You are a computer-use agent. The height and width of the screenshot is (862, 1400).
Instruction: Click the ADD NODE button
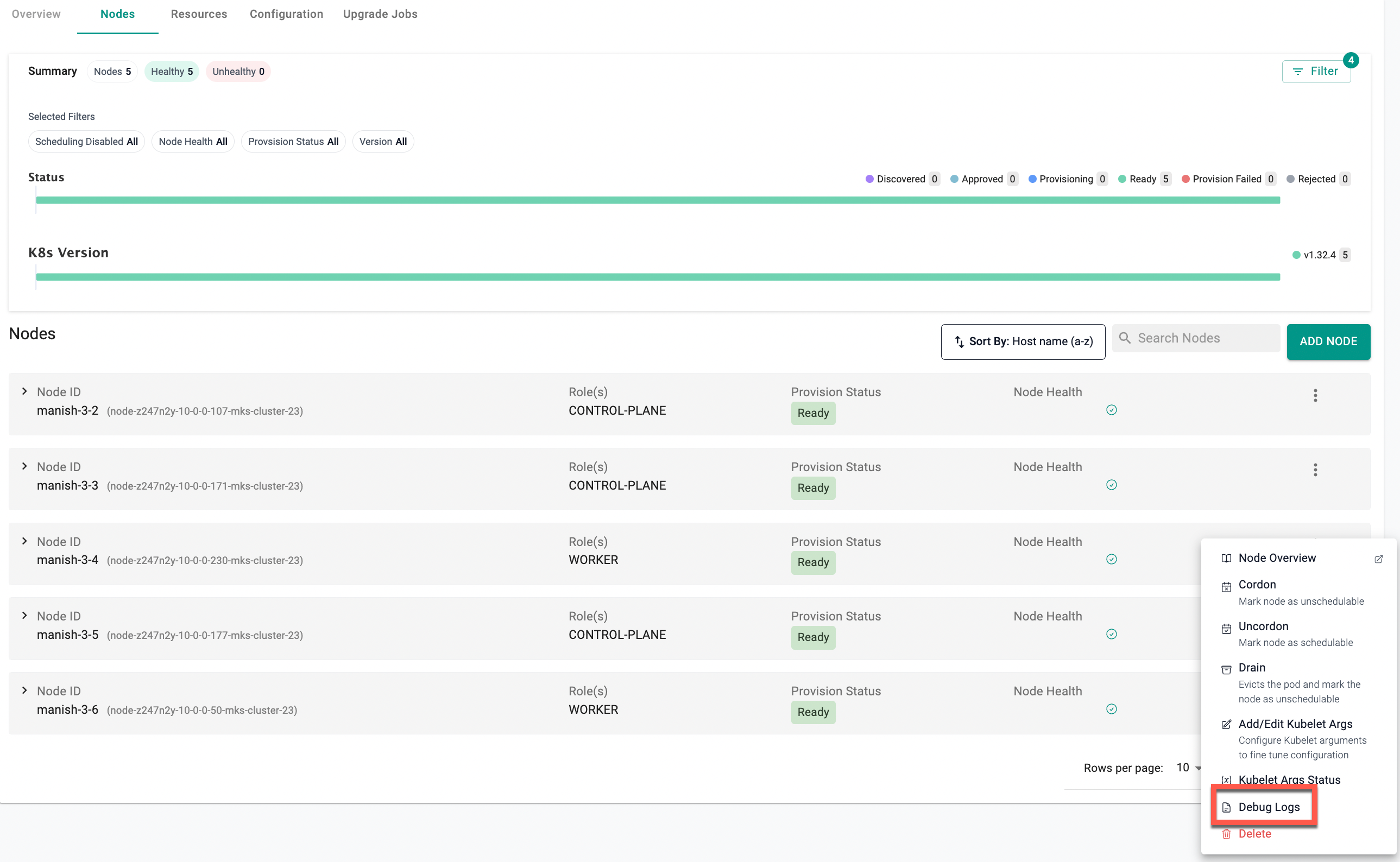click(1328, 341)
